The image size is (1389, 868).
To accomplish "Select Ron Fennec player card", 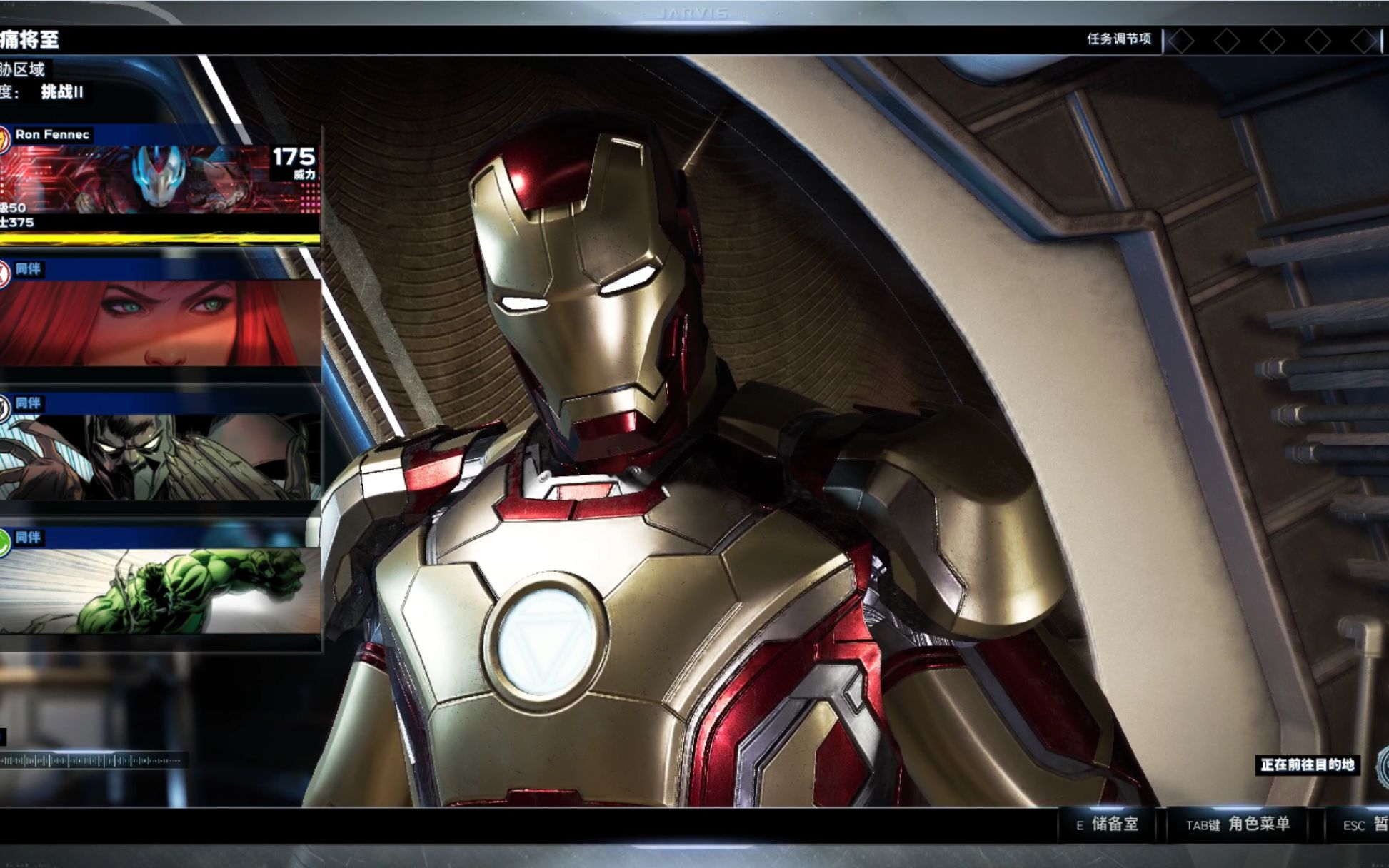I will [160, 186].
